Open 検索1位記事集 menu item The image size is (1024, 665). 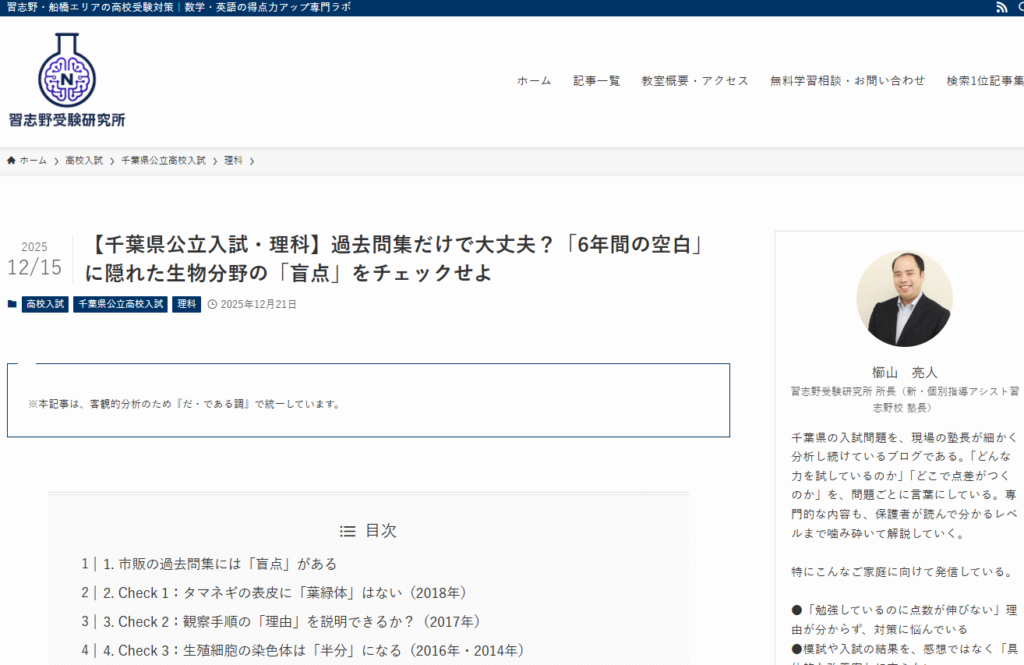984,81
